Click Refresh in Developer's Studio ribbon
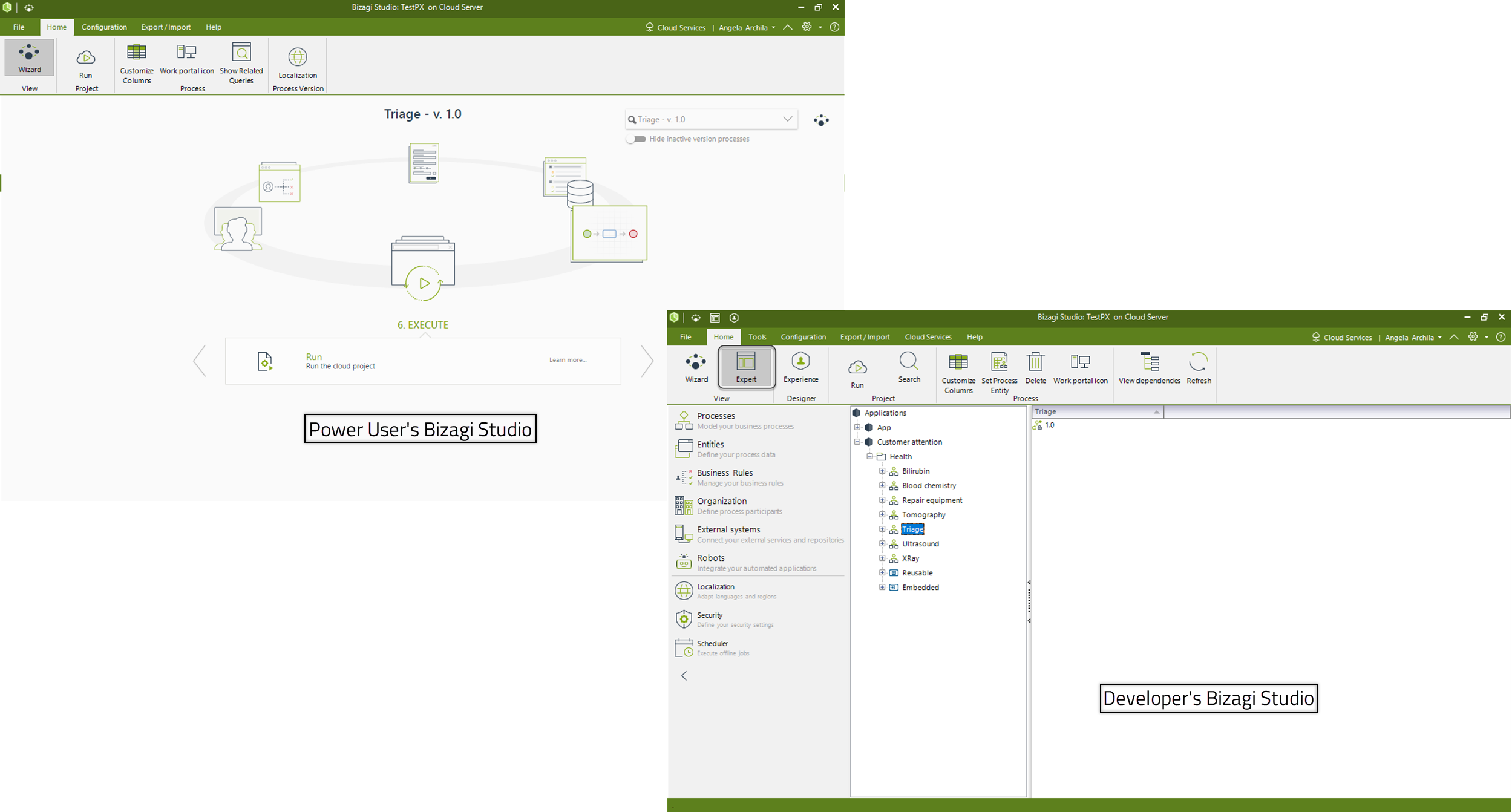The image size is (1512, 812). click(x=1199, y=368)
